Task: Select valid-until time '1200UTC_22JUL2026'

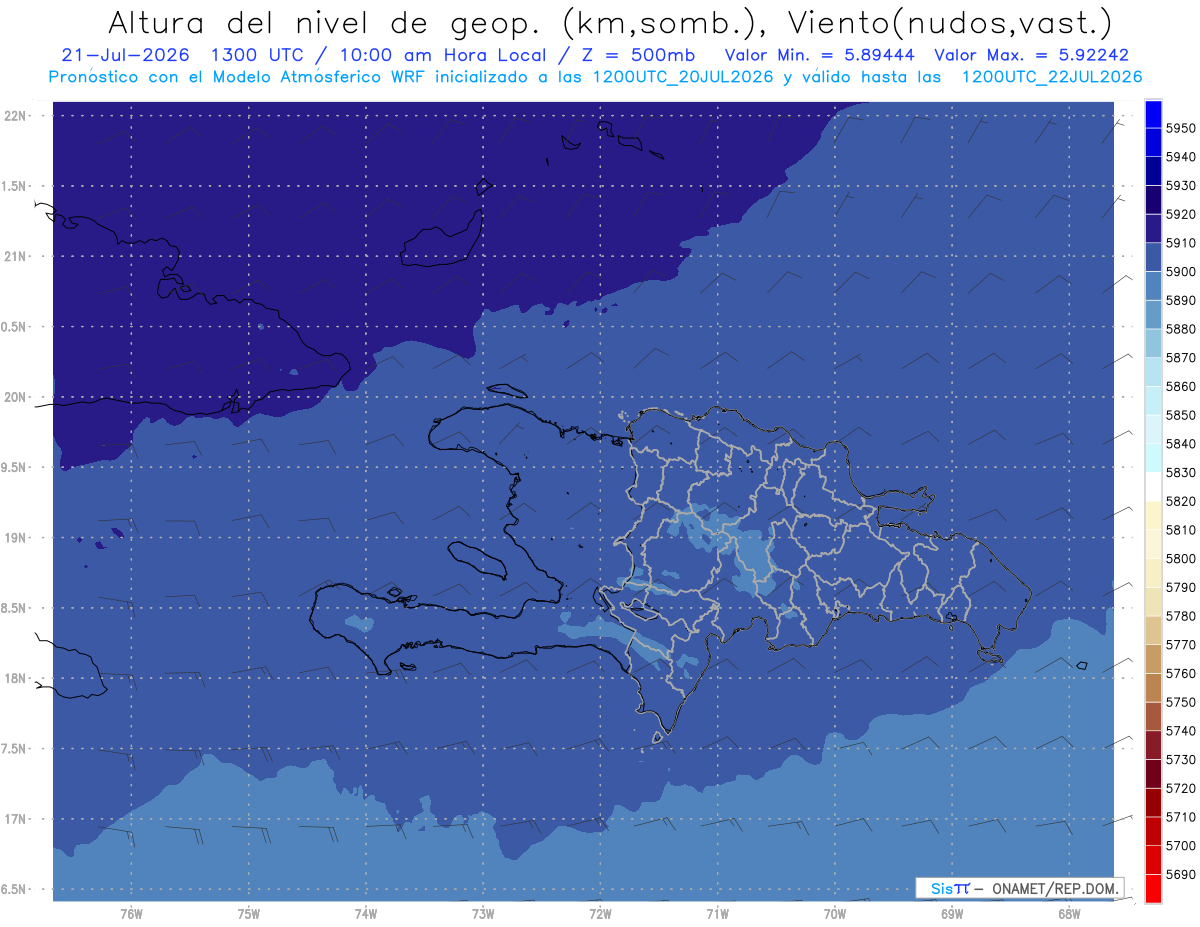Action: tap(1052, 76)
